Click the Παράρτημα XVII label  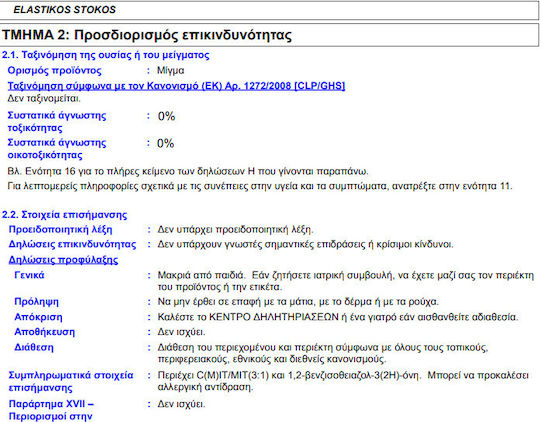coord(51,410)
